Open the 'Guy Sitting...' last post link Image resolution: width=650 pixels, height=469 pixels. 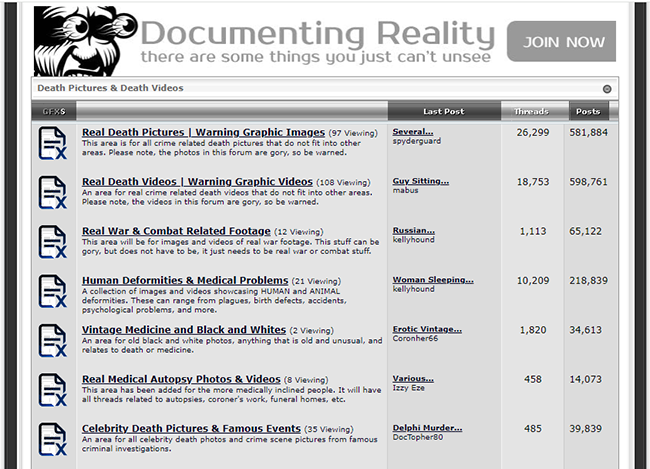[x=421, y=181]
